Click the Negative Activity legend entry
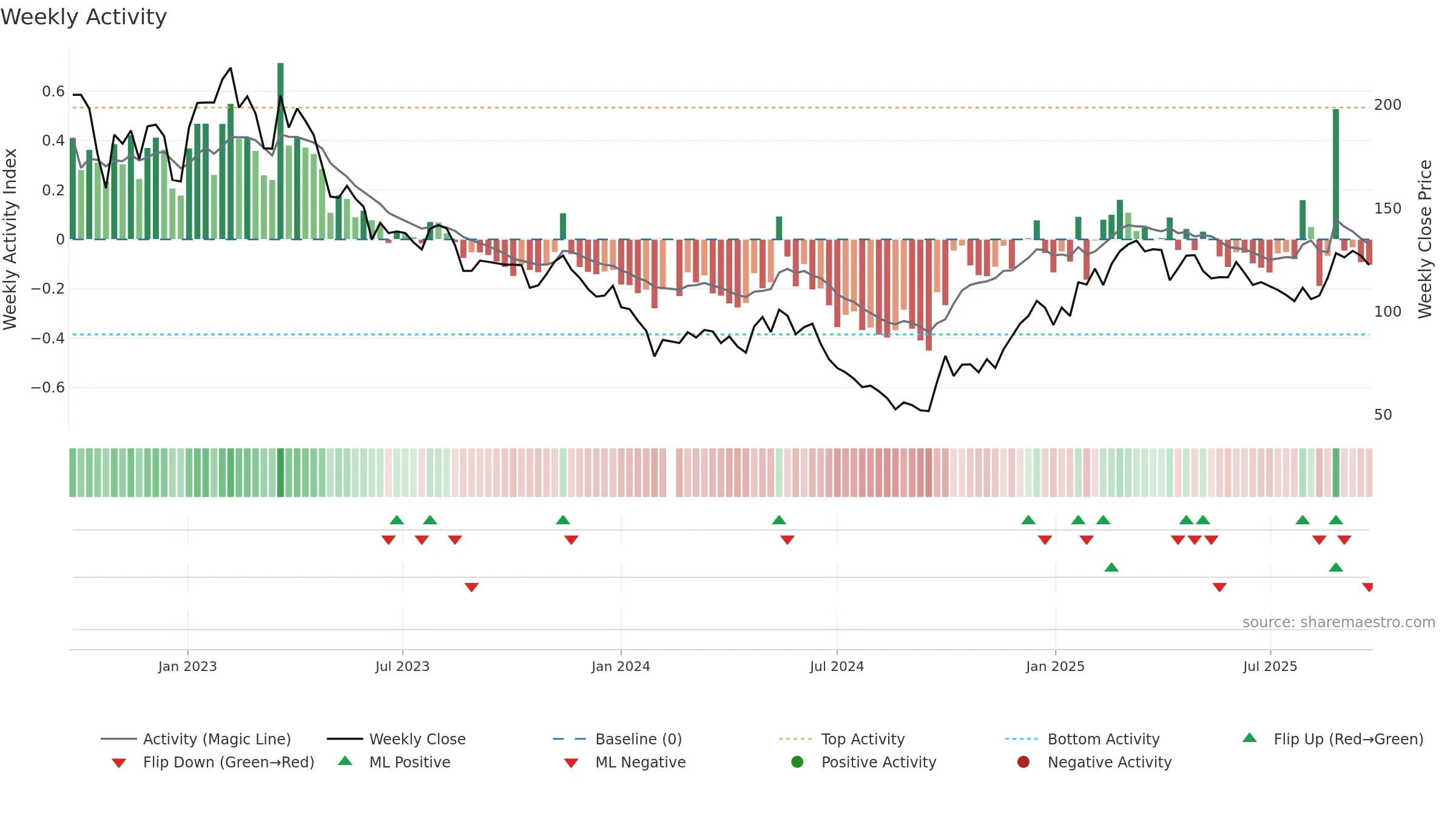The width and height of the screenshot is (1456, 819). pos(1094,762)
